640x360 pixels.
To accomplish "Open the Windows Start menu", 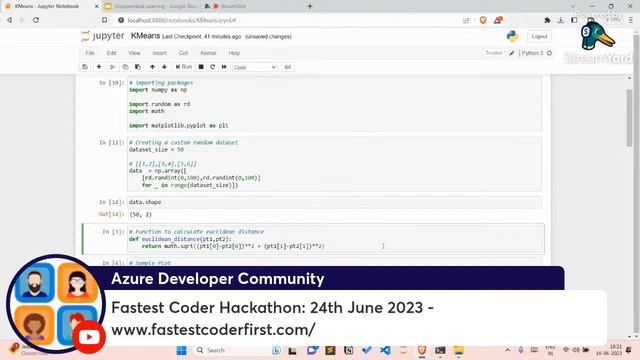I will [182, 350].
